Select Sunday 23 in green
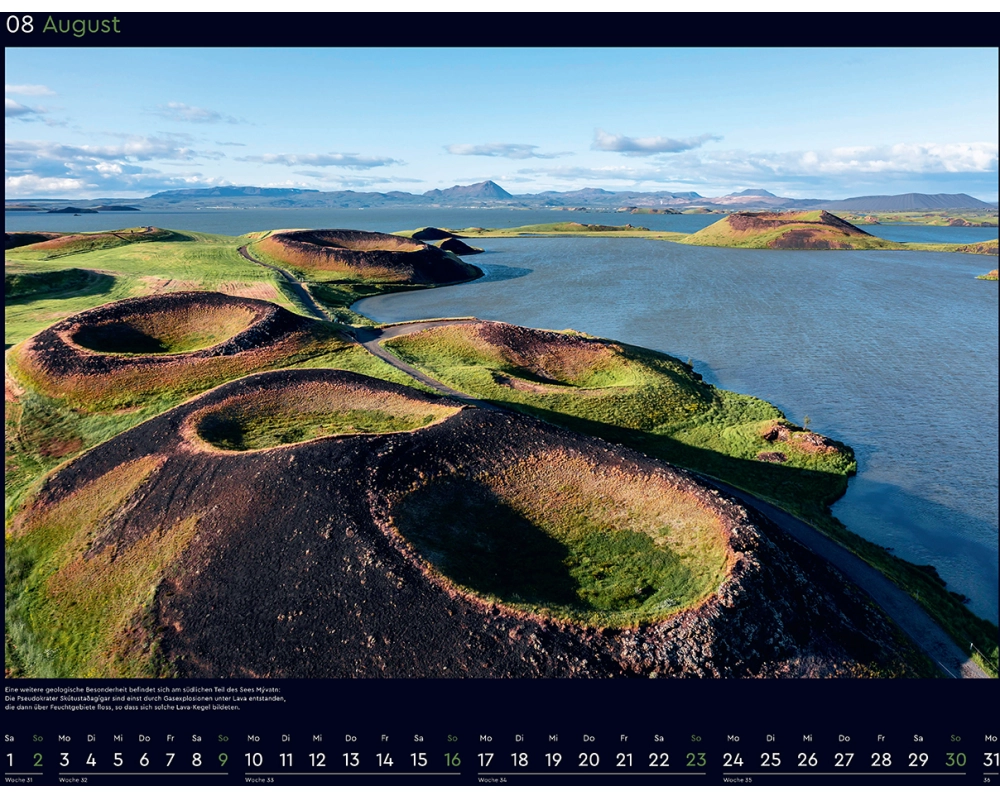Viewport: 1000px width, 800px height. pos(695,760)
